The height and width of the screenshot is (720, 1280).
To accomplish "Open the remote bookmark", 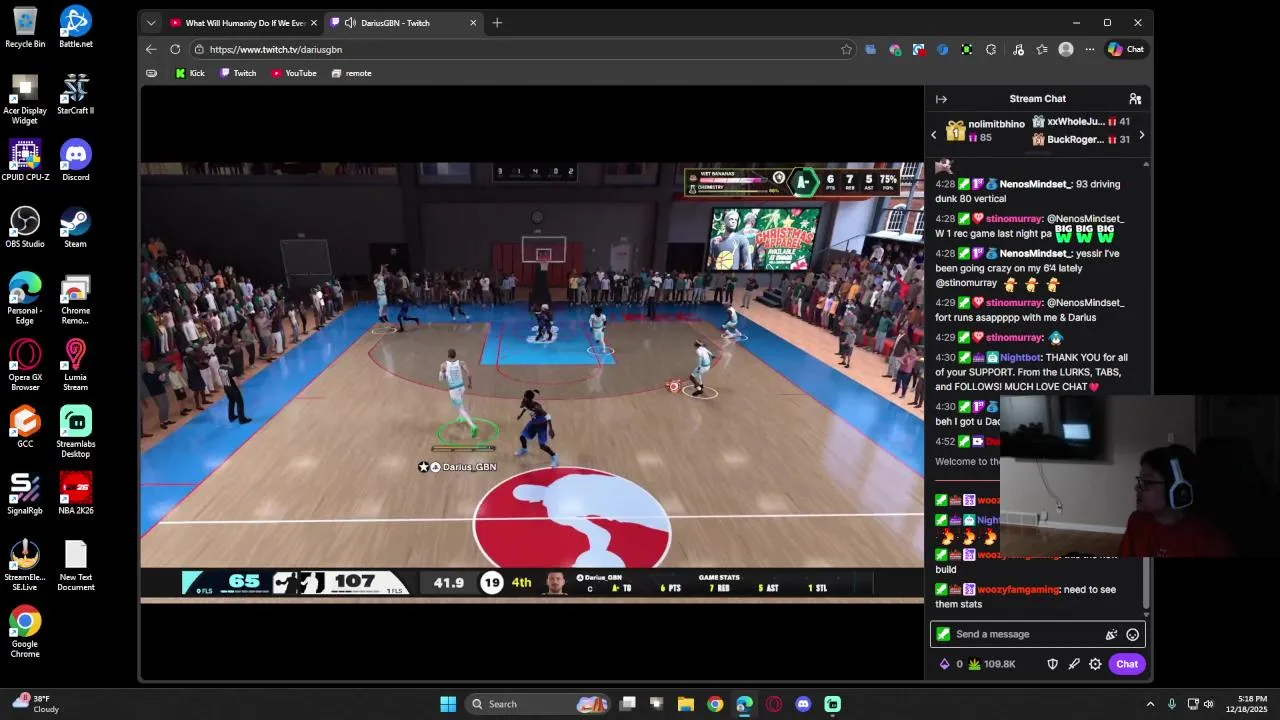I will coord(351,73).
